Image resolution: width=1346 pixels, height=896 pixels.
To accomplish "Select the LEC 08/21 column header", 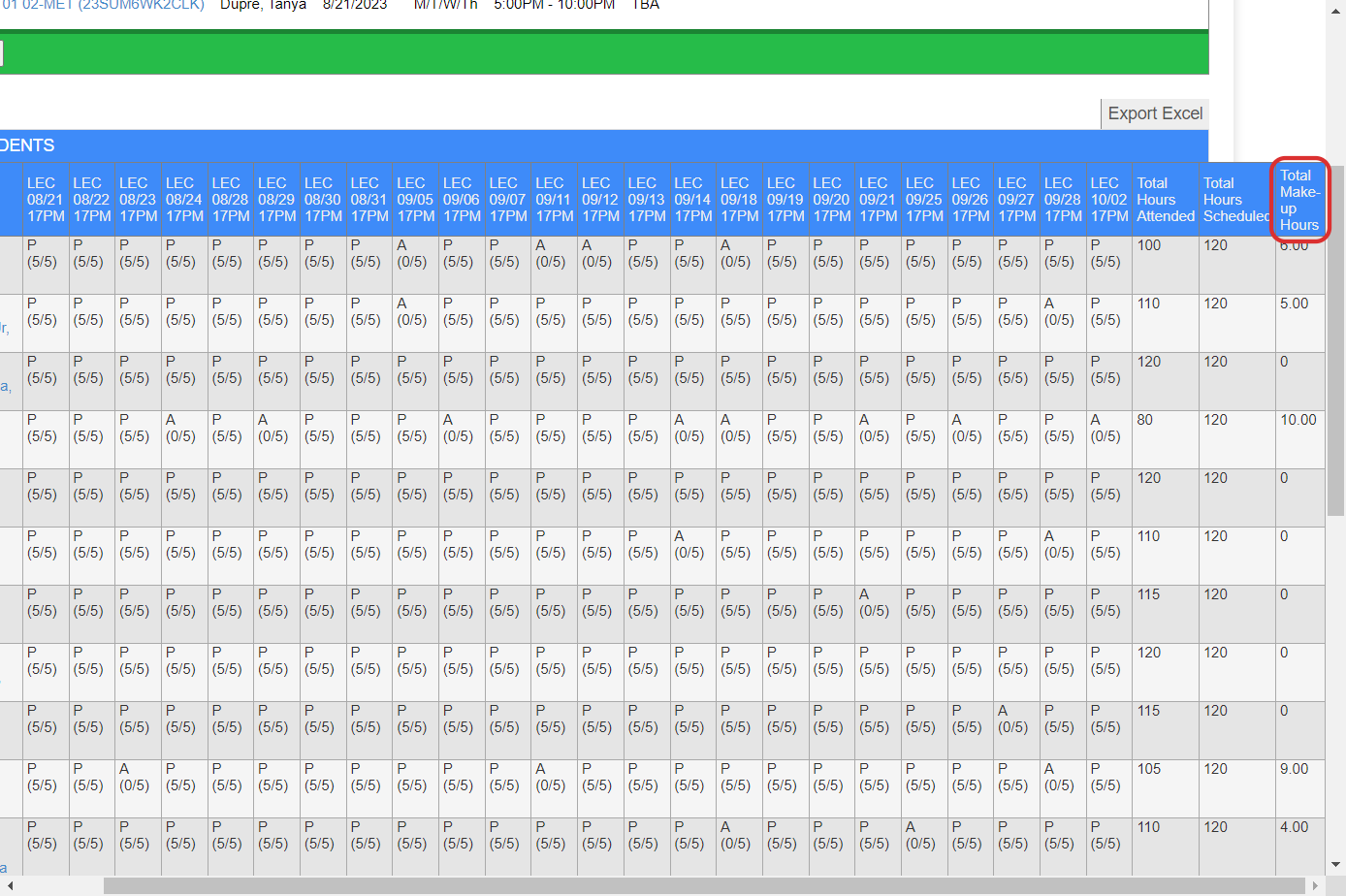I will pyautogui.click(x=45, y=200).
